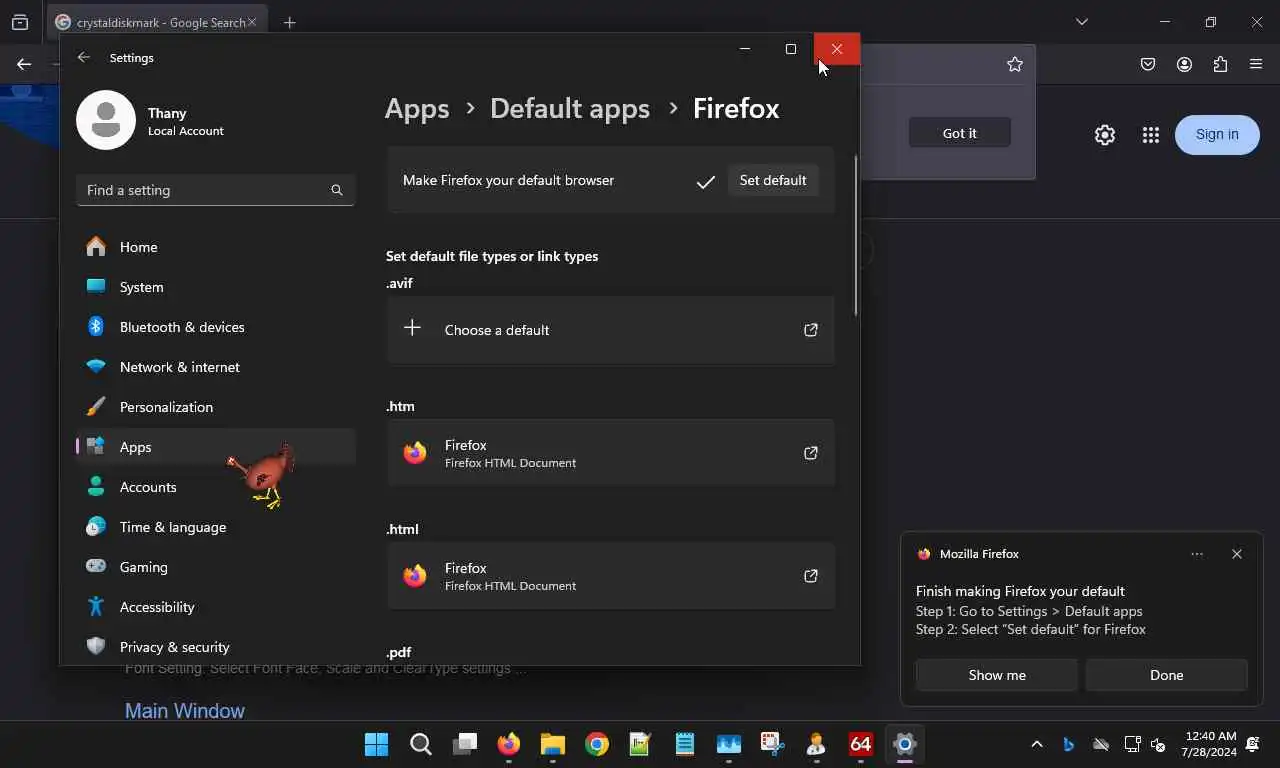Navigate to Default apps in the breadcrumb

tap(570, 108)
